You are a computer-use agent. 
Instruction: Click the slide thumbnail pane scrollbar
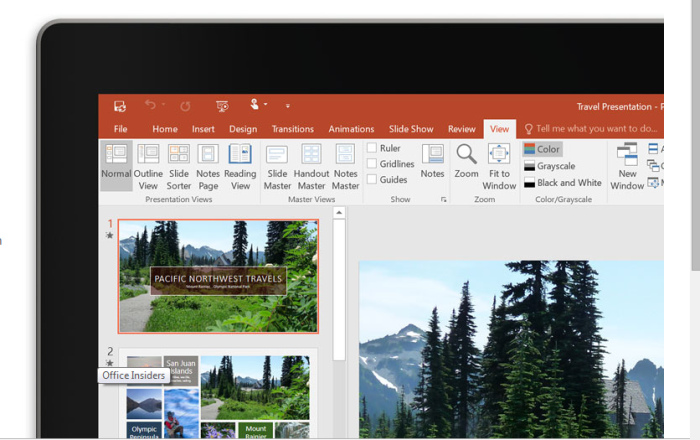339,289
